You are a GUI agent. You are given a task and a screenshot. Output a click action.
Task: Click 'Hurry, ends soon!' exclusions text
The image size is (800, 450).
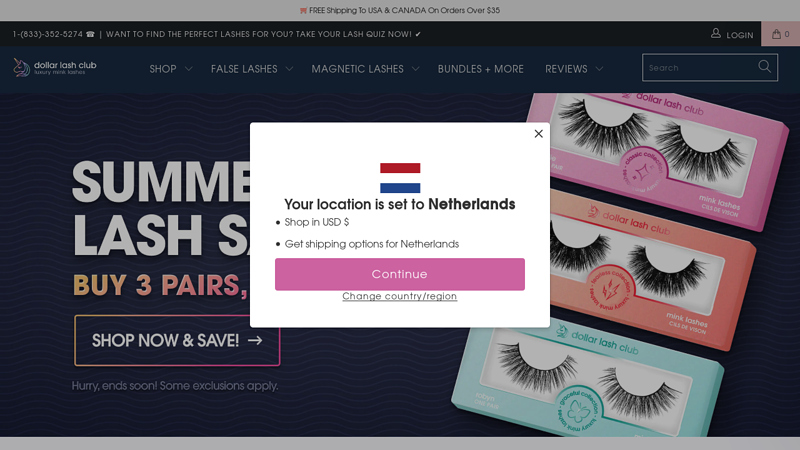174,386
